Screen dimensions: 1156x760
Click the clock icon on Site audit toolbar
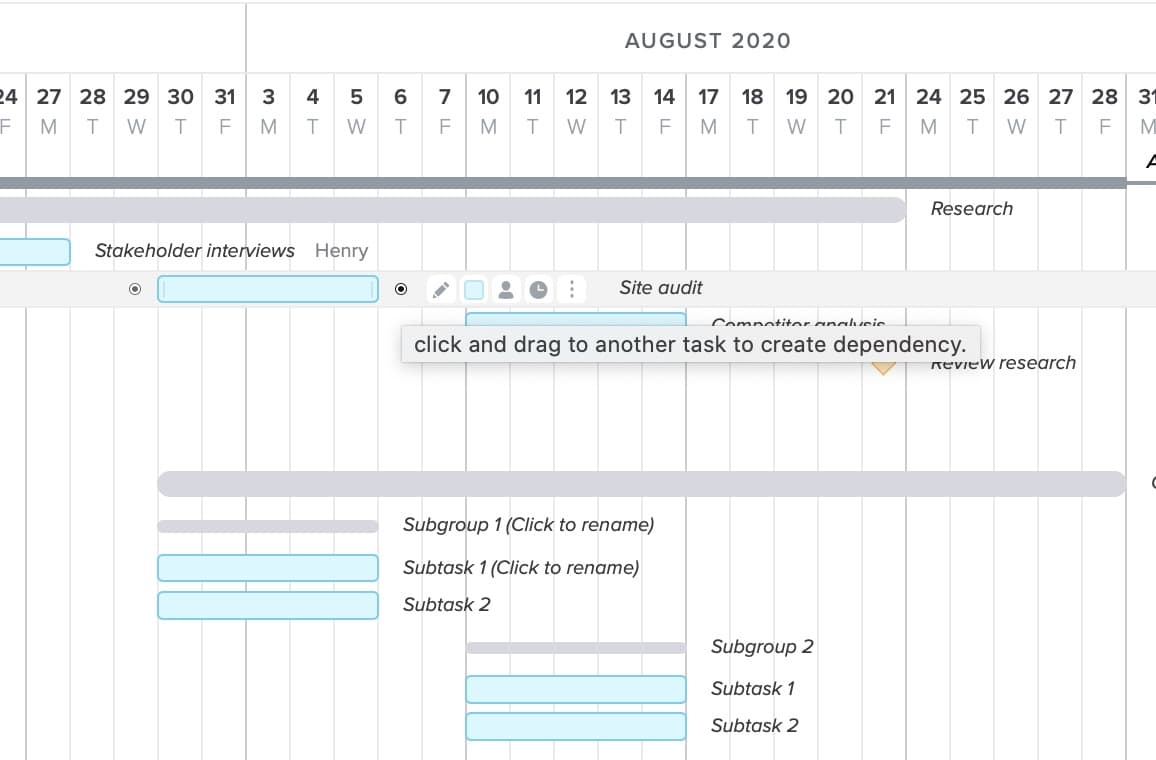tap(539, 289)
